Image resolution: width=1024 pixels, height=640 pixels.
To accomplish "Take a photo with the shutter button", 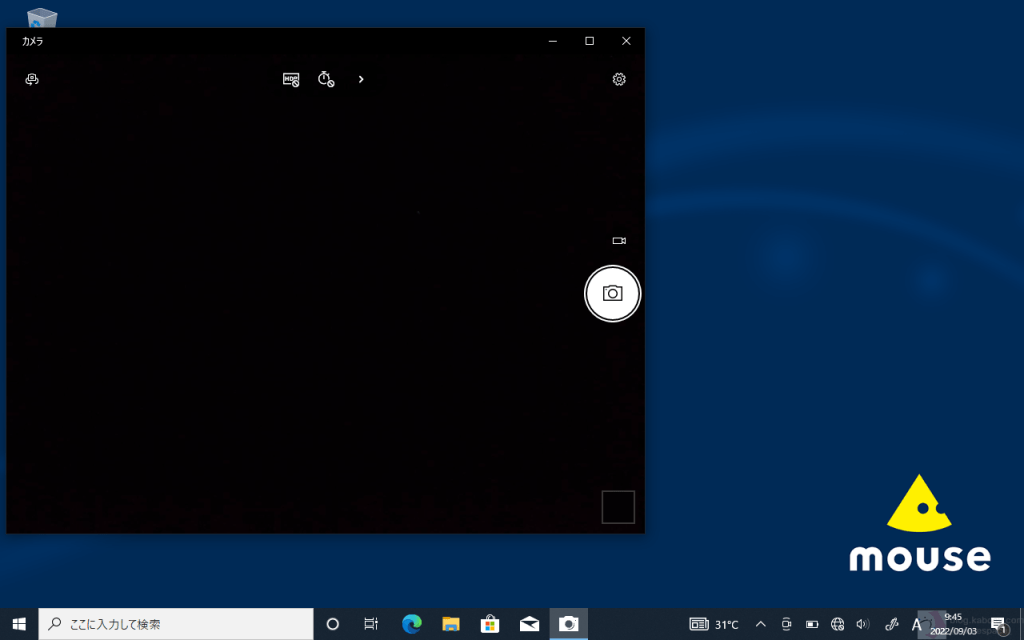I will pyautogui.click(x=612, y=294).
